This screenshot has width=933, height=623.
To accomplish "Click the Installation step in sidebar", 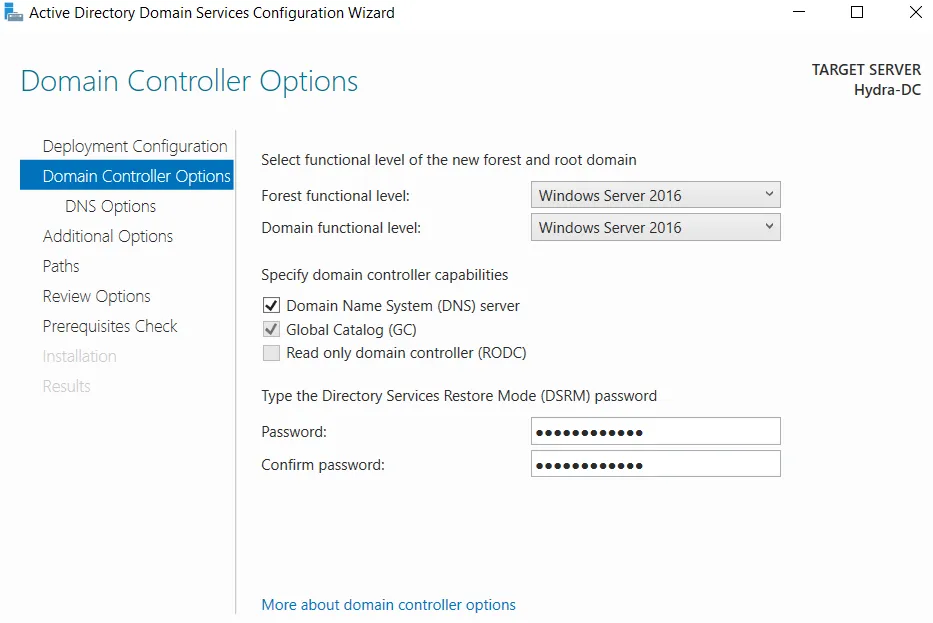I will pyautogui.click(x=79, y=356).
